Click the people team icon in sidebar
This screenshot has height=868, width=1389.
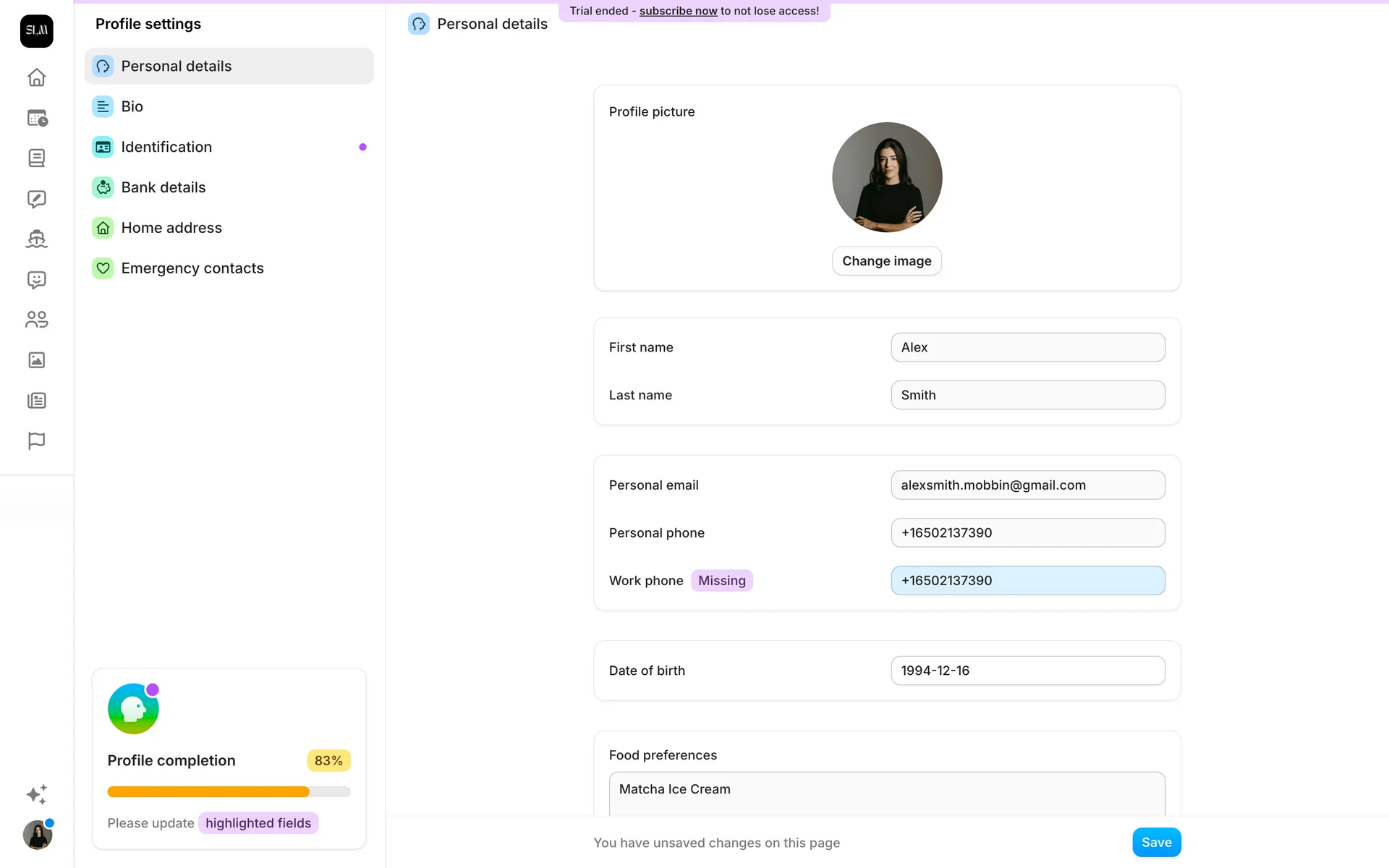36,320
